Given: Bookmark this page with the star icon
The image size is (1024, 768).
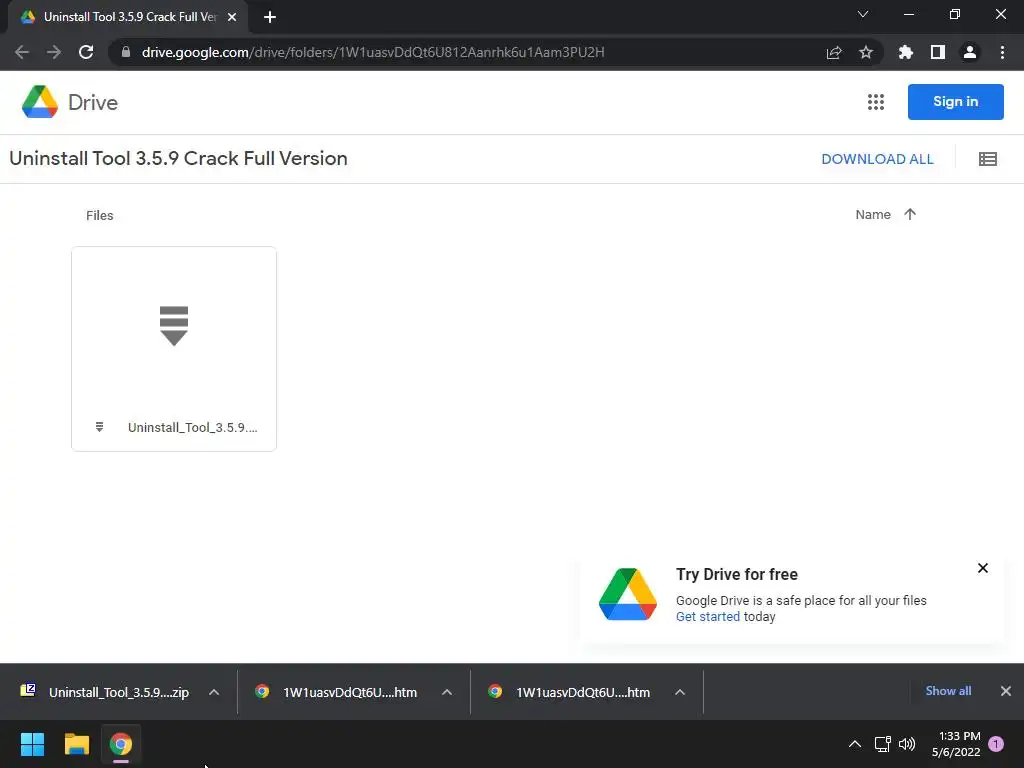Looking at the screenshot, I should click(x=866, y=52).
